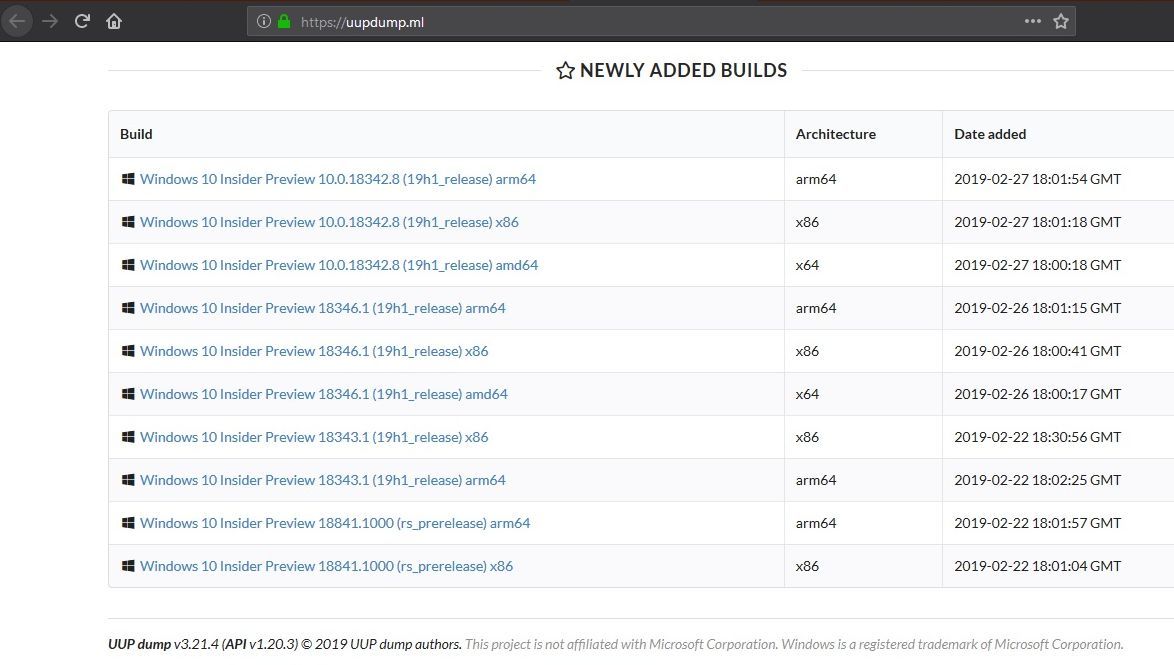Reload the page with the refresh icon

tap(83, 21)
